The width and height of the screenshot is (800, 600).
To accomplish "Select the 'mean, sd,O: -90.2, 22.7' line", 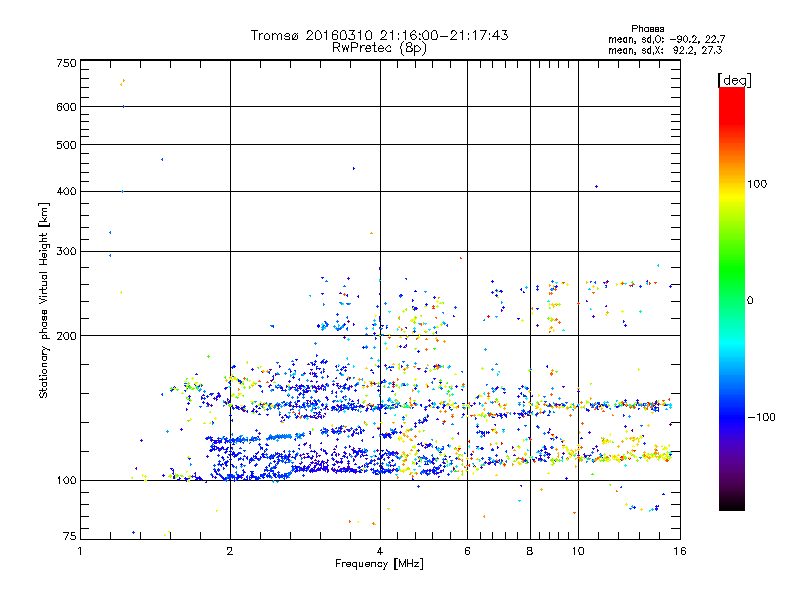I will [666, 39].
